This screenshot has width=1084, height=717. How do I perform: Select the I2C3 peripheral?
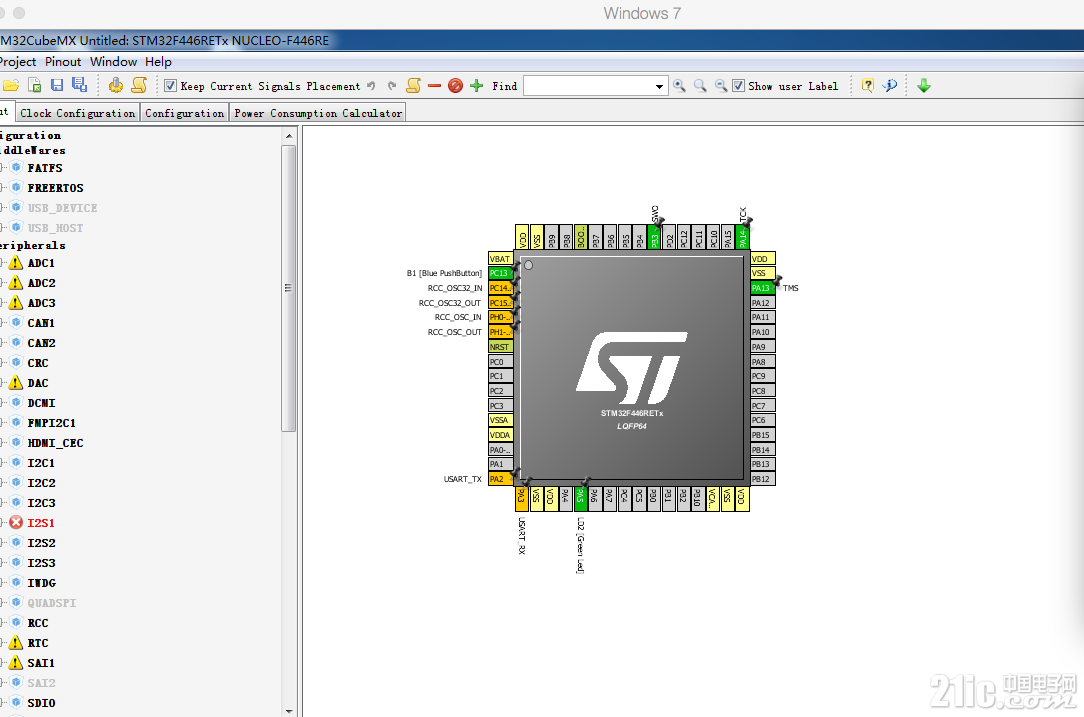click(x=41, y=503)
